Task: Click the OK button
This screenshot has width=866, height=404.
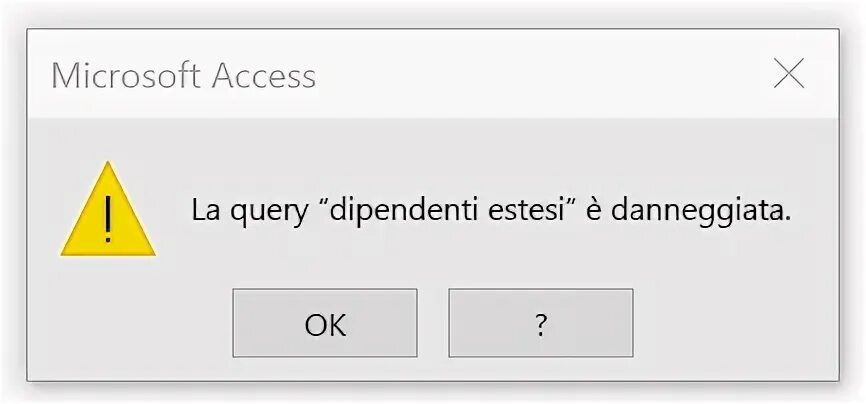Action: click(325, 323)
